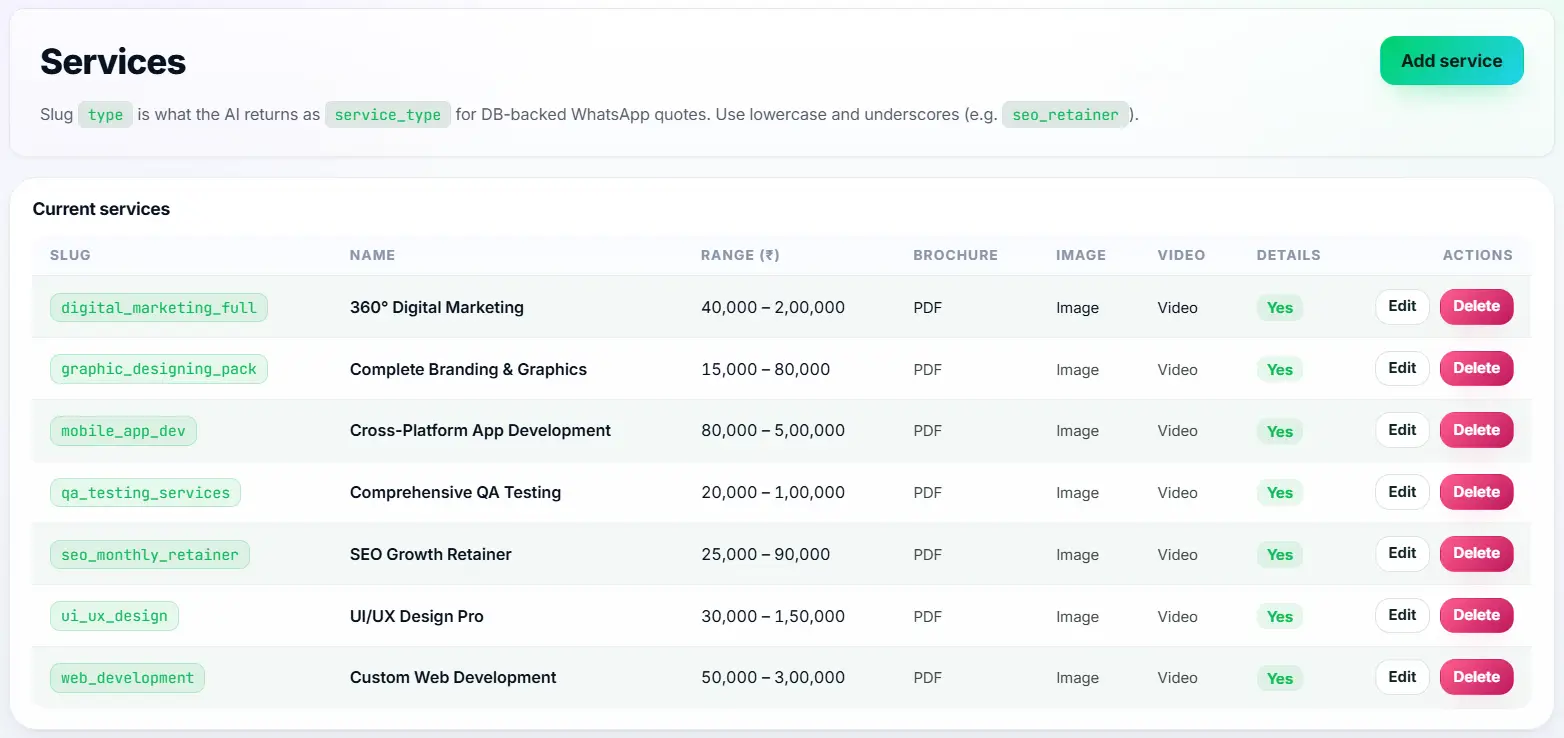
Task: Edit the UI/UX Design Pro service
Action: 1402,615
